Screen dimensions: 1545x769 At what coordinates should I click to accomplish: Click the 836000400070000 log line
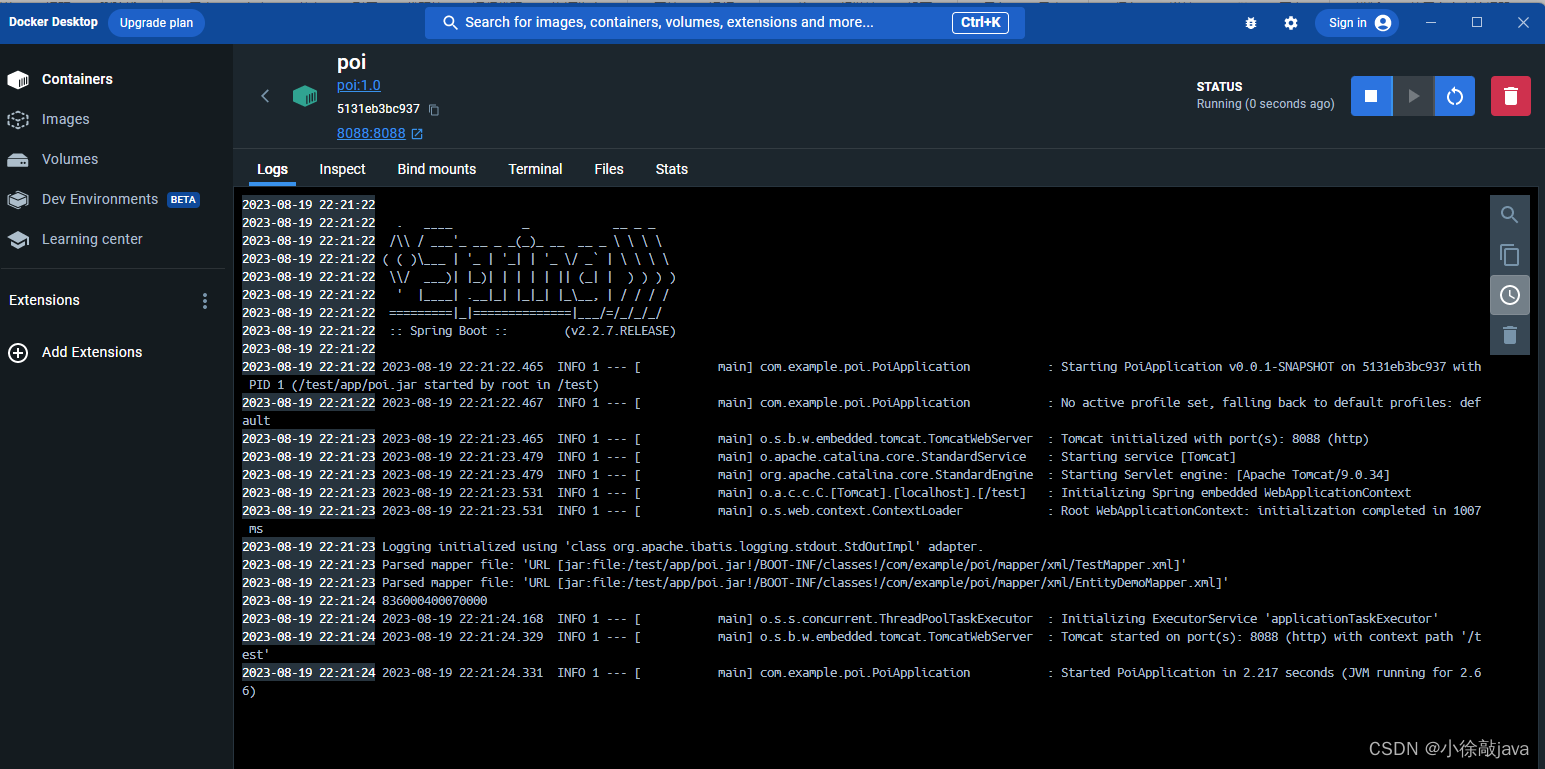[x=365, y=601]
